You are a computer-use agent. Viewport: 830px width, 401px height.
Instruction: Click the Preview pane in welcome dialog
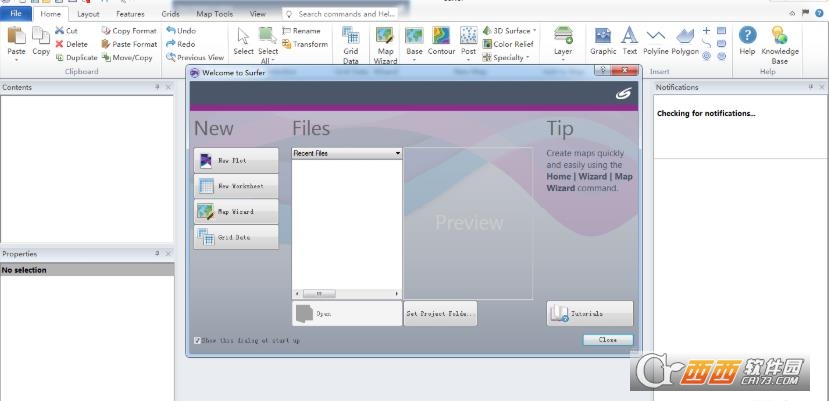tap(468, 223)
